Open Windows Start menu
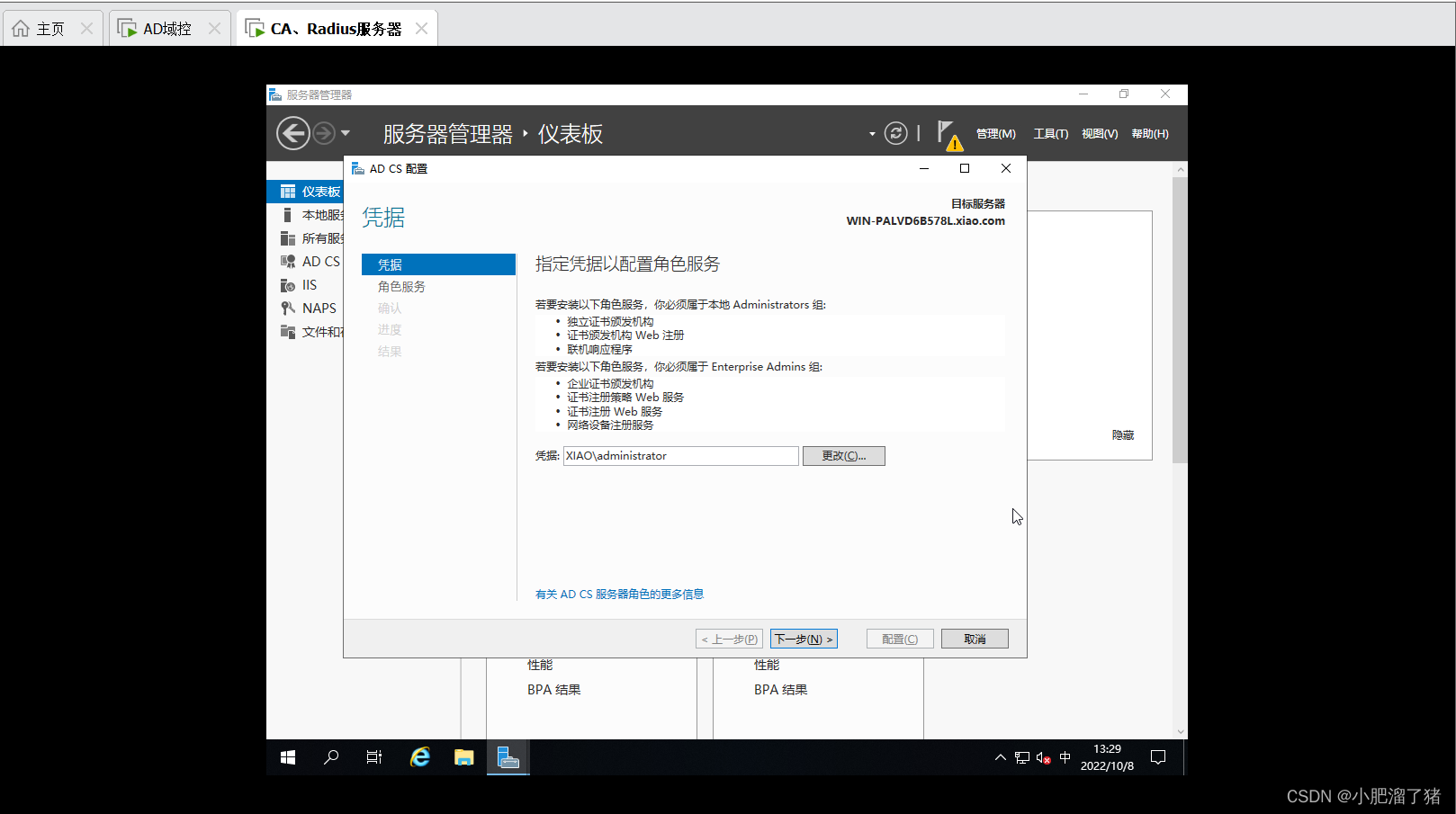Screen dimensions: 1456x814 288,757
